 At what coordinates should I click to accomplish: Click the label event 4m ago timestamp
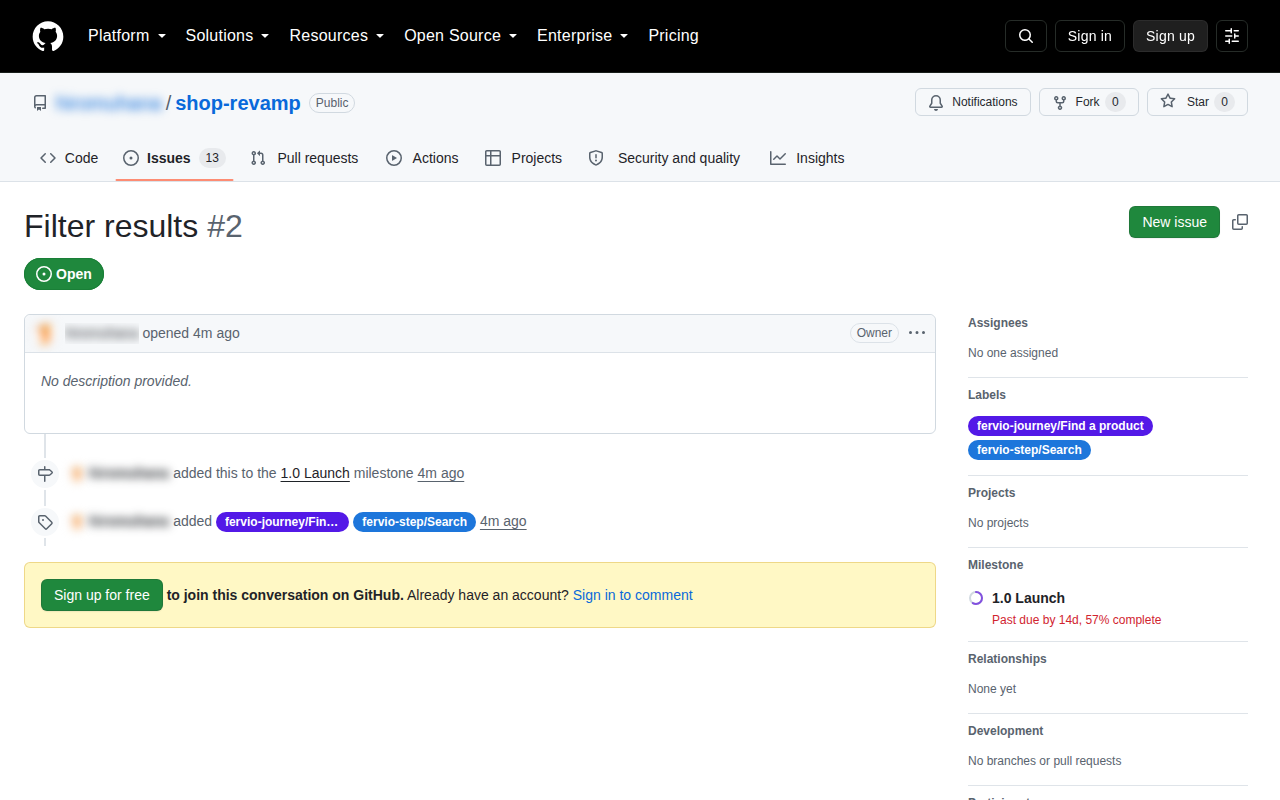(x=503, y=521)
